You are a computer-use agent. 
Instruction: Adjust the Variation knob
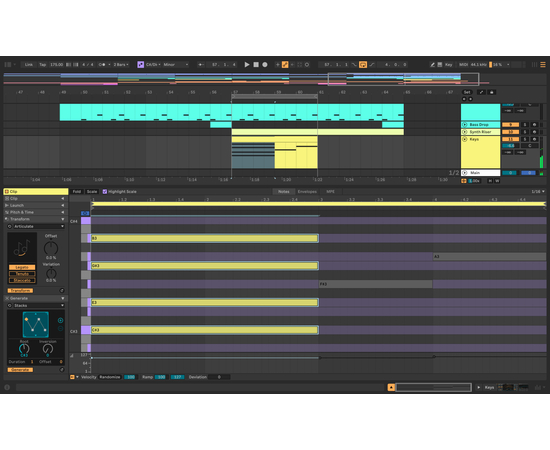[51, 273]
